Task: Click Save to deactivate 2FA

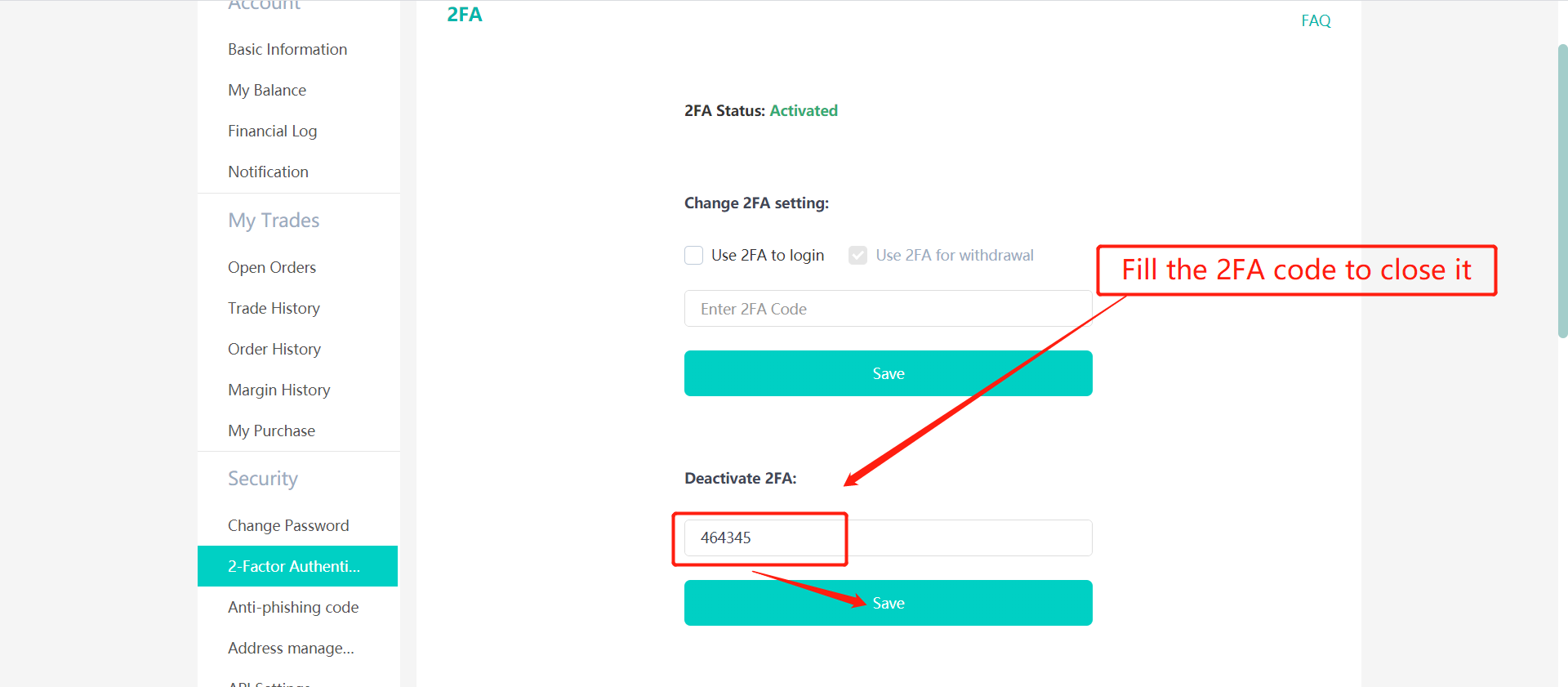Action: click(888, 603)
